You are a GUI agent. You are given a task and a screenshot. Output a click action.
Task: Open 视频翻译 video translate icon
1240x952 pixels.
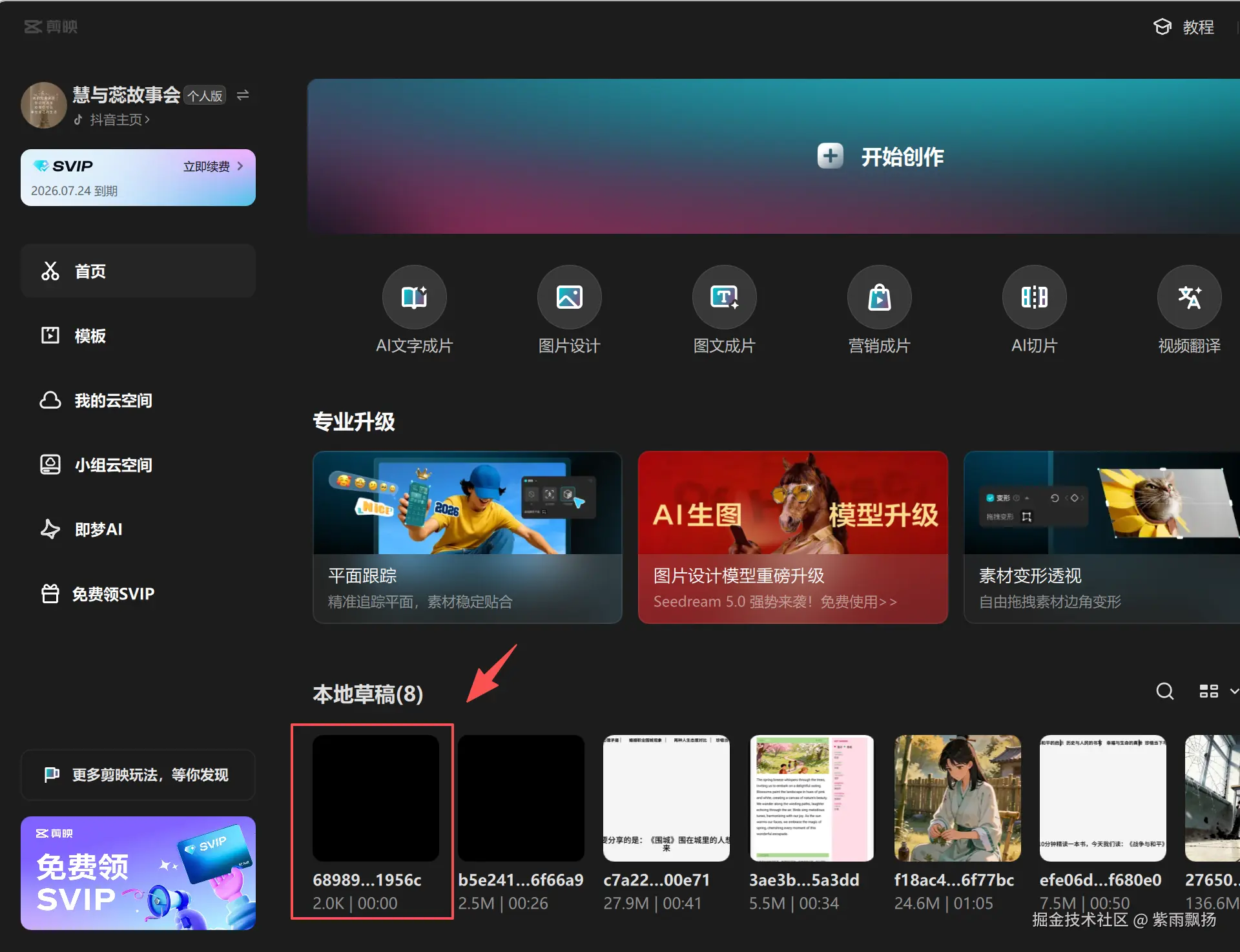1189,297
